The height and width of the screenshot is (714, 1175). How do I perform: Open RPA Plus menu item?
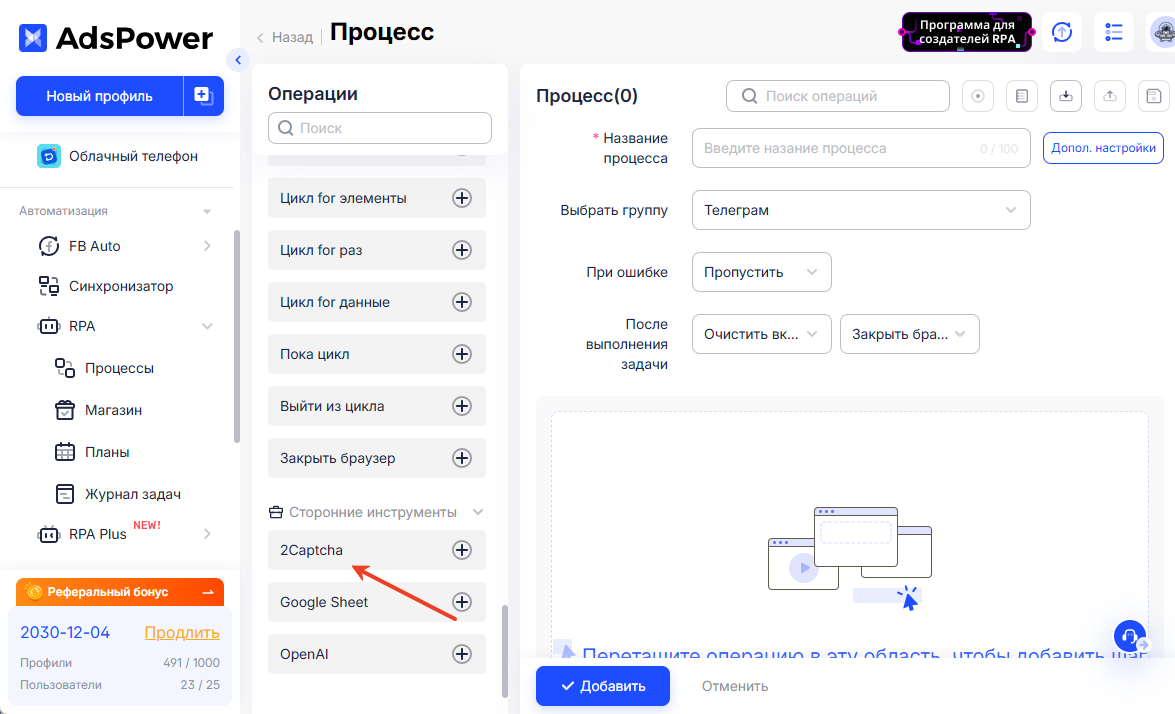coord(97,534)
